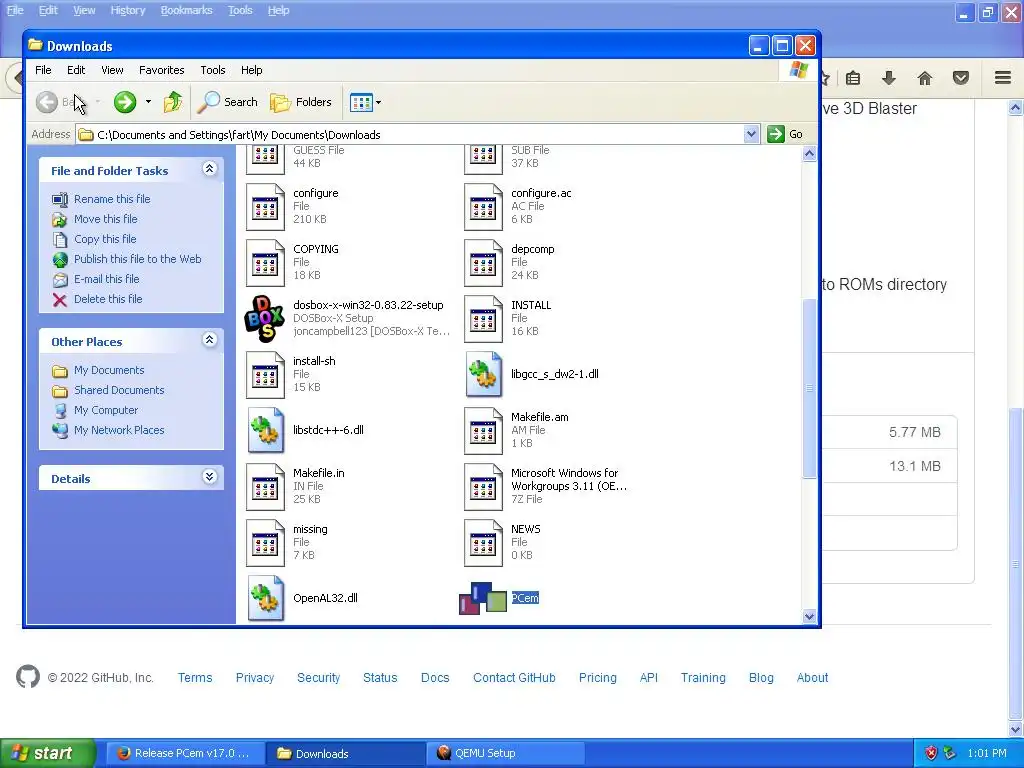Open Firefox History menu

[x=127, y=10]
